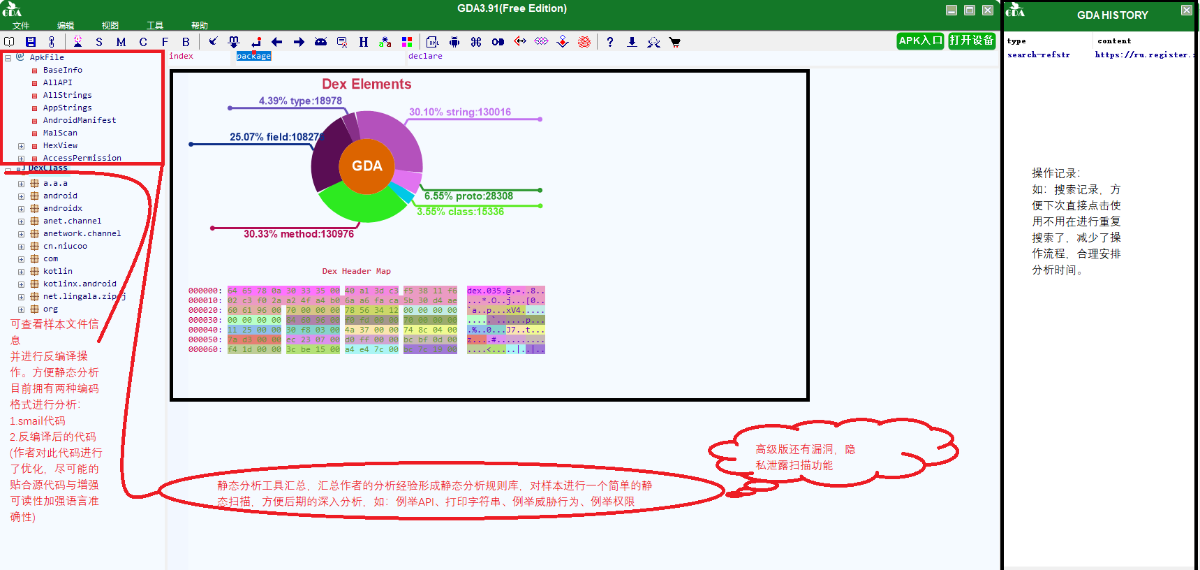This screenshot has width=1200, height=570.
Task: Click the chain link icon beside the save icon
Action: 51,42
